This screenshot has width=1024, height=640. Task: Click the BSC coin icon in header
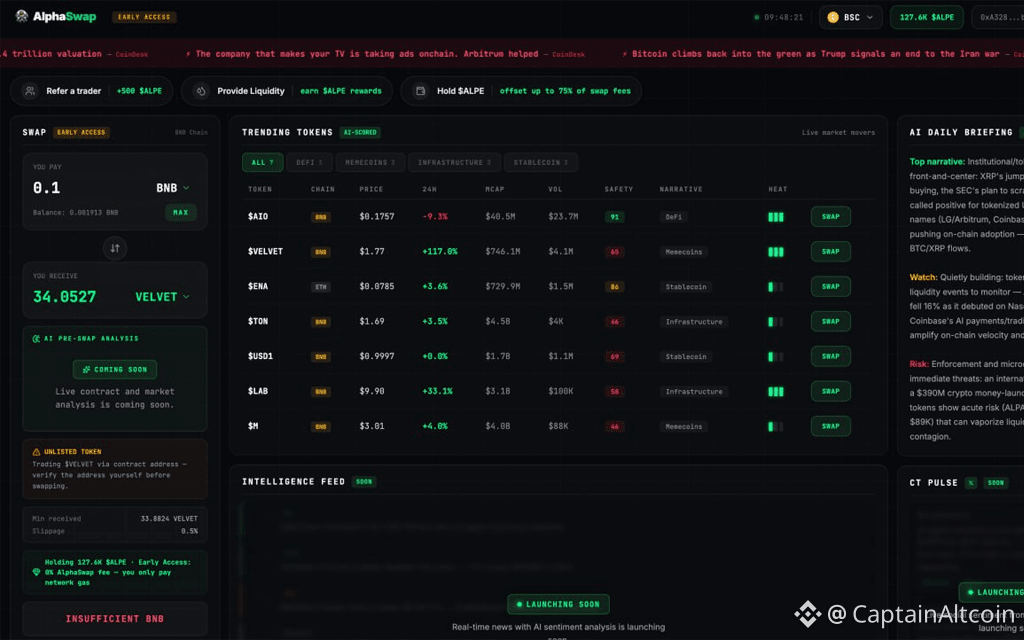833,18
